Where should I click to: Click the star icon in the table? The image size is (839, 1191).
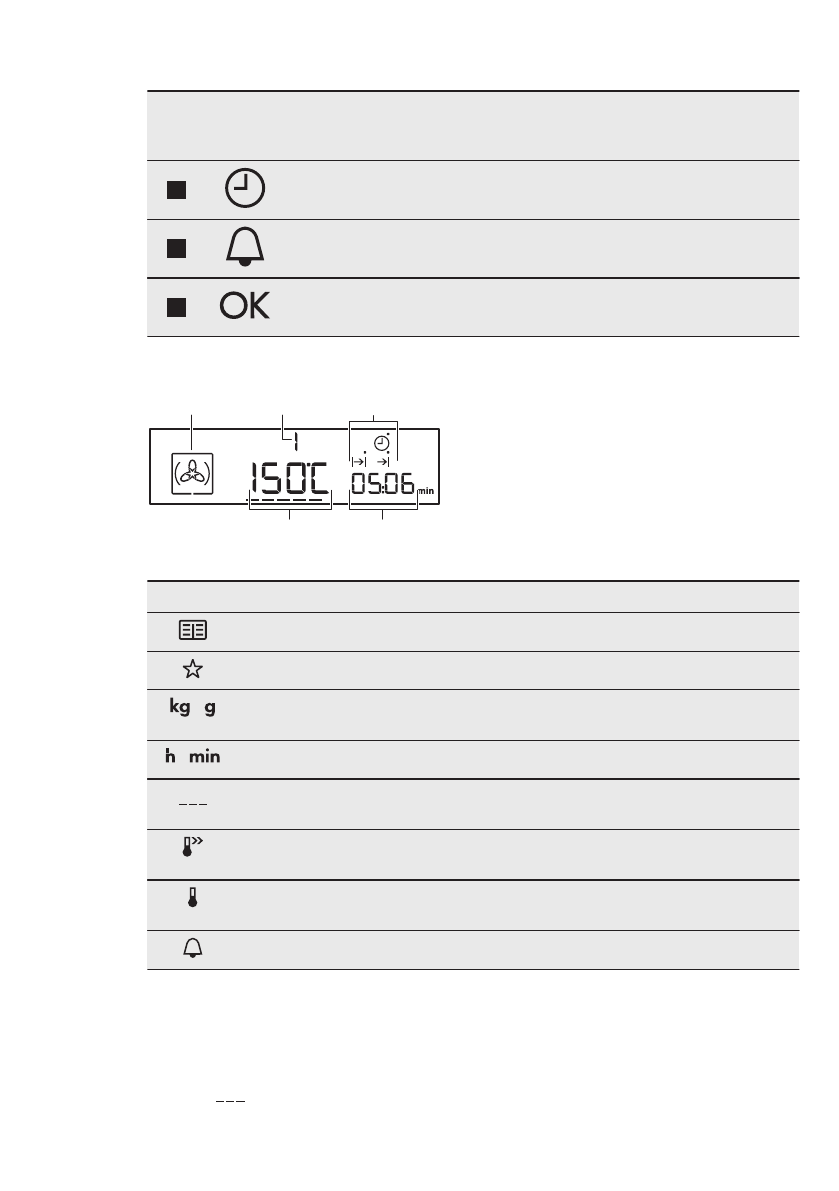tap(191, 670)
